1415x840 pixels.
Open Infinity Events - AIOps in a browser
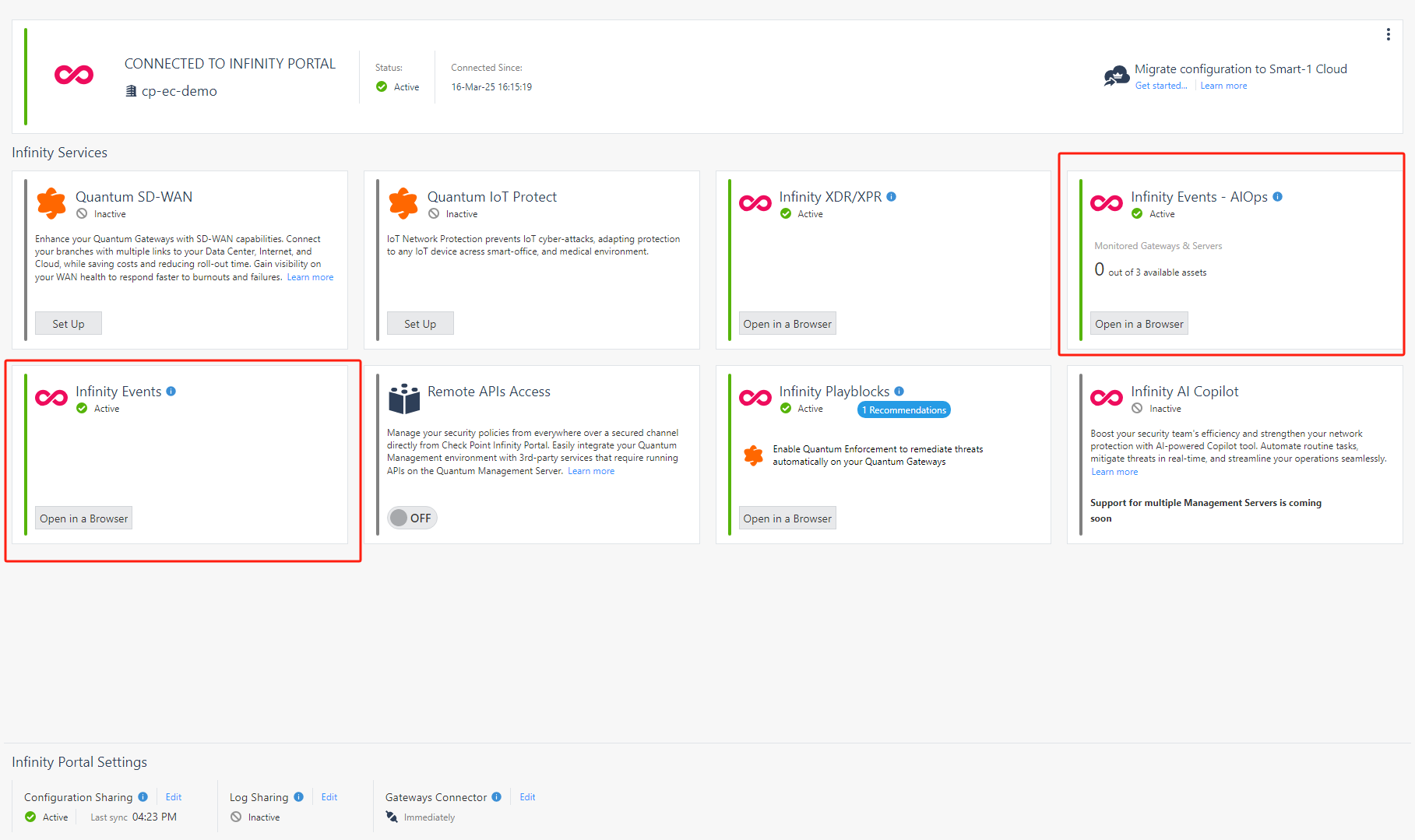click(1139, 324)
